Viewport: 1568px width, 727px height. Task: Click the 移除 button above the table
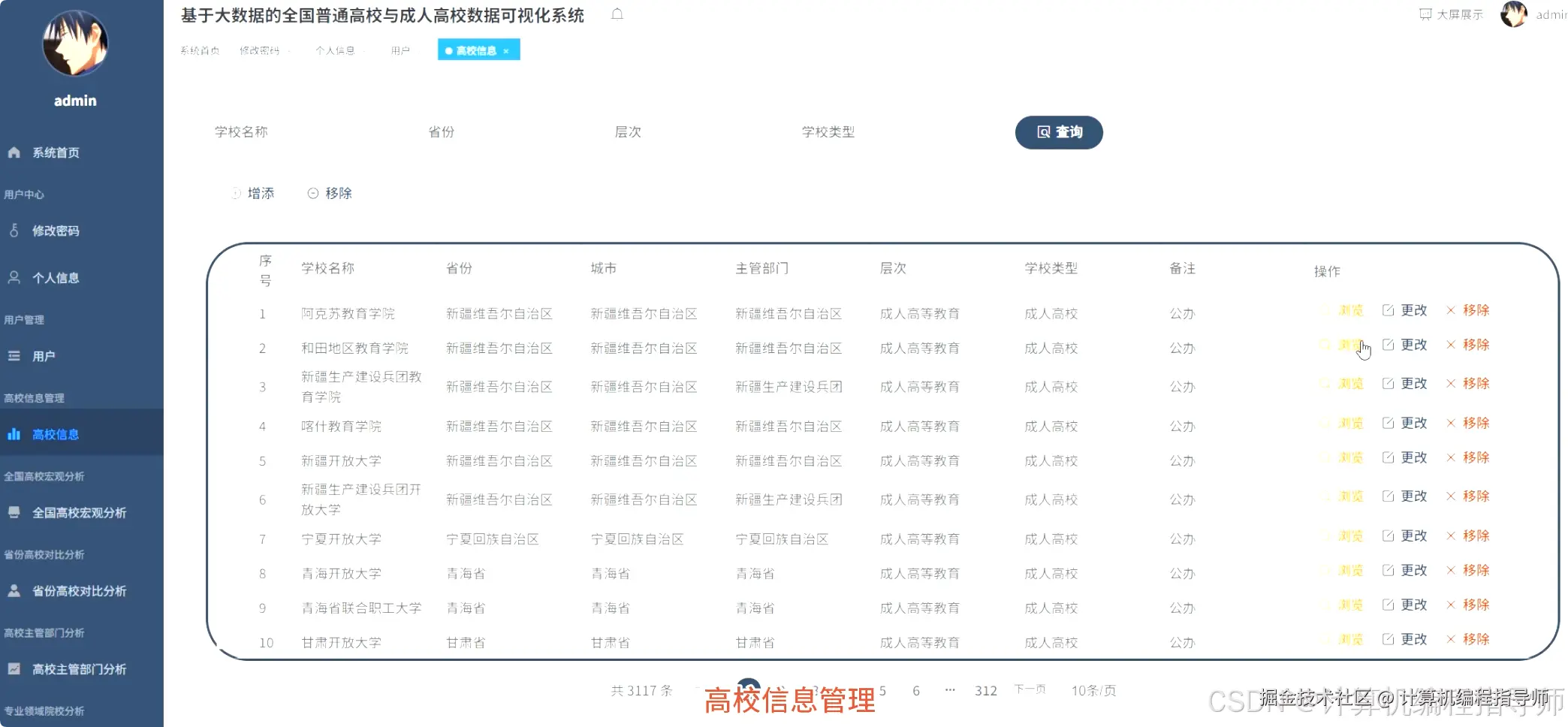(330, 194)
